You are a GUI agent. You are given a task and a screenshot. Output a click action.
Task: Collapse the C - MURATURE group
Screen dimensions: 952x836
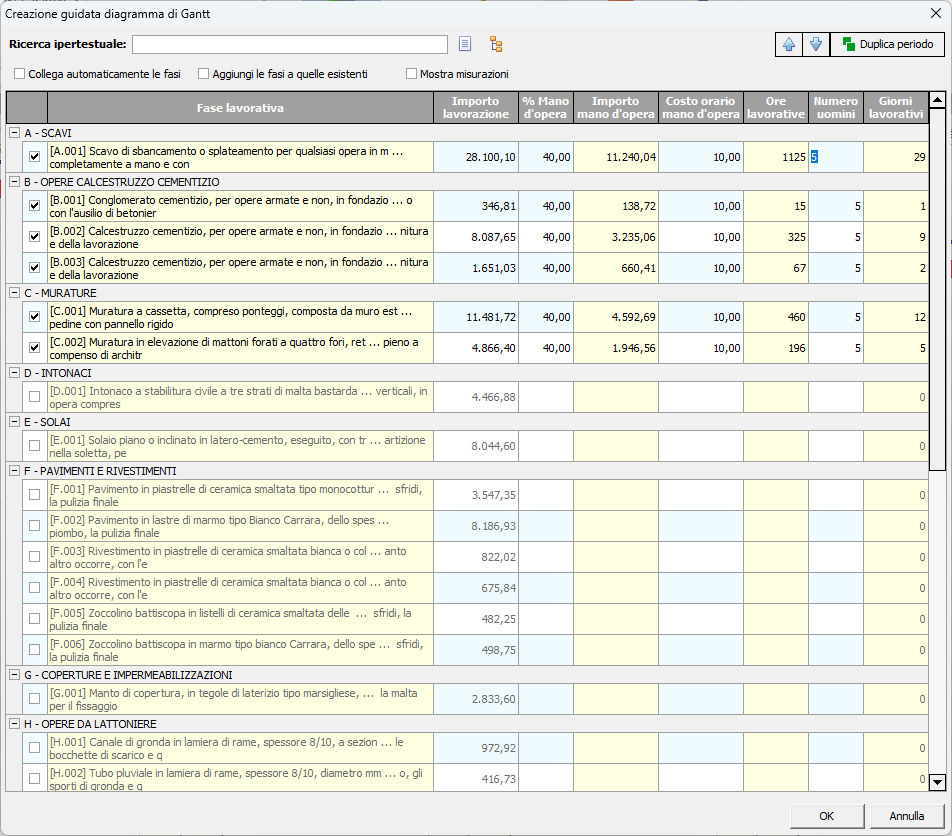(14, 293)
